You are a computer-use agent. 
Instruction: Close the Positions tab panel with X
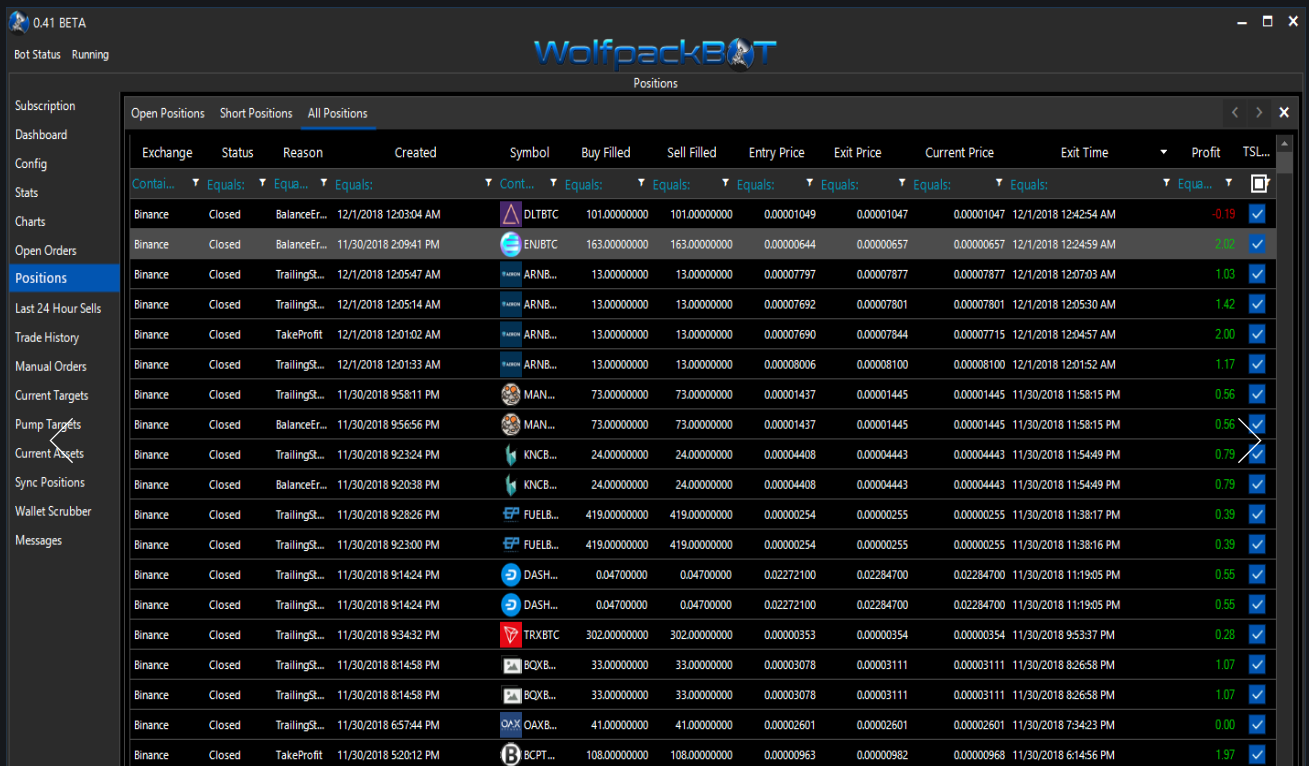[x=1284, y=112]
